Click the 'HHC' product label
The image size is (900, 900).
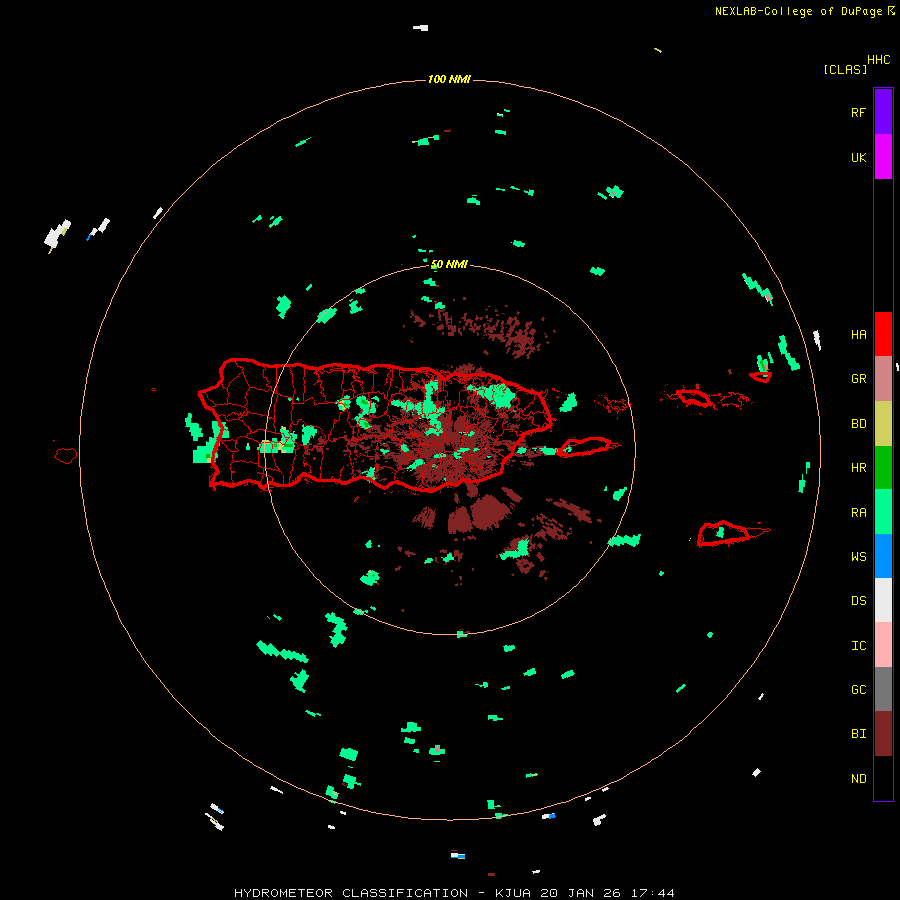878,60
